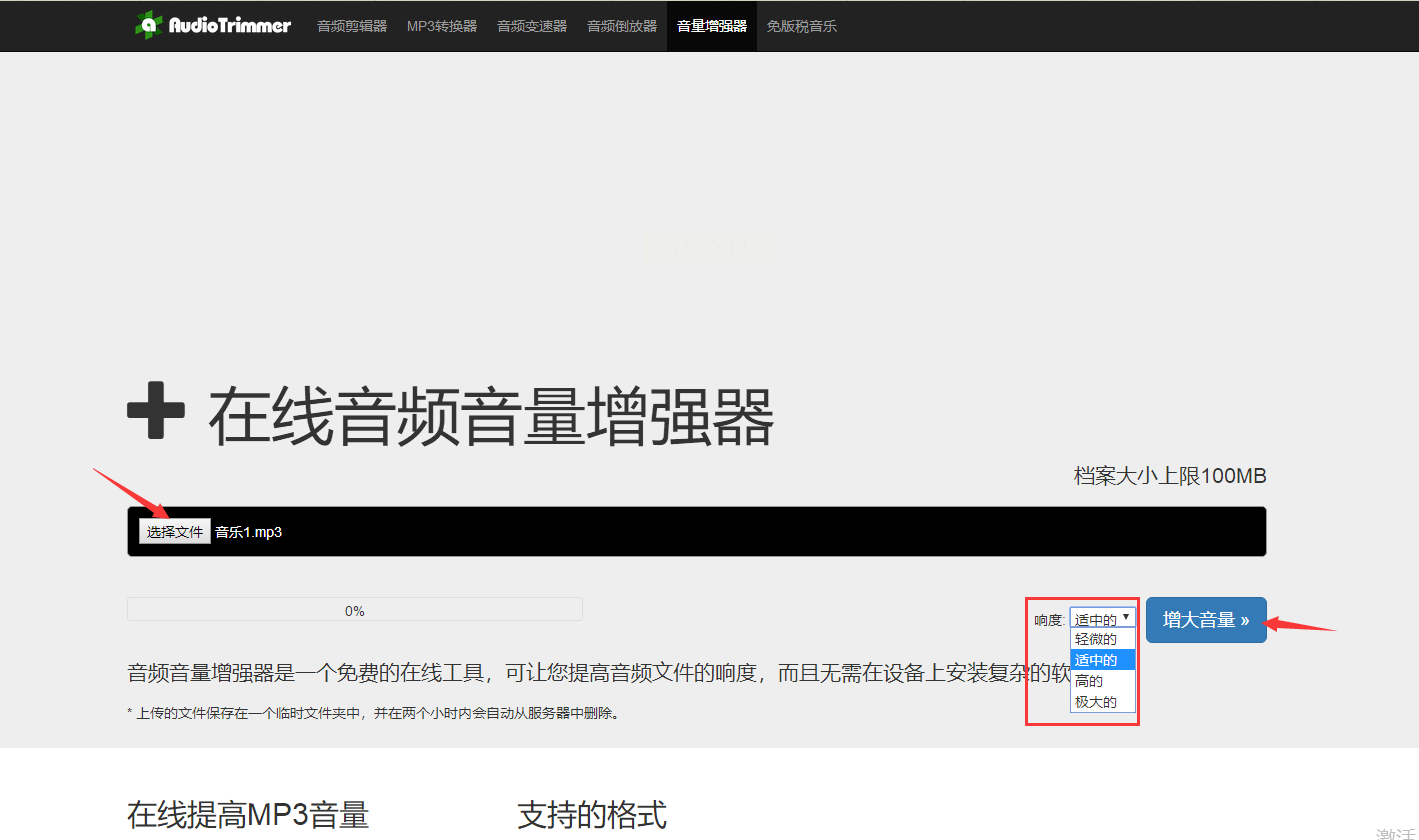
Task: Click the 在线音频音量增强器 page heading
Action: (x=491, y=418)
